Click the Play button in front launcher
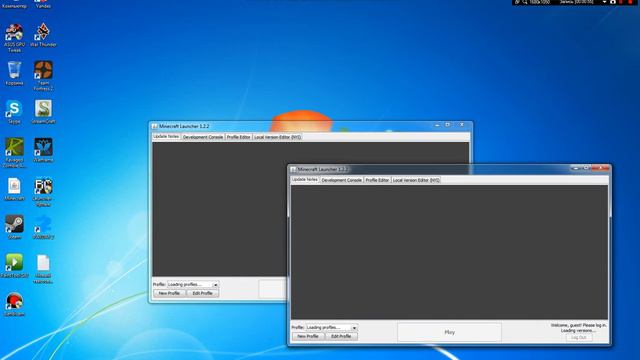Image resolution: width=640 pixels, height=360 pixels. [449, 332]
